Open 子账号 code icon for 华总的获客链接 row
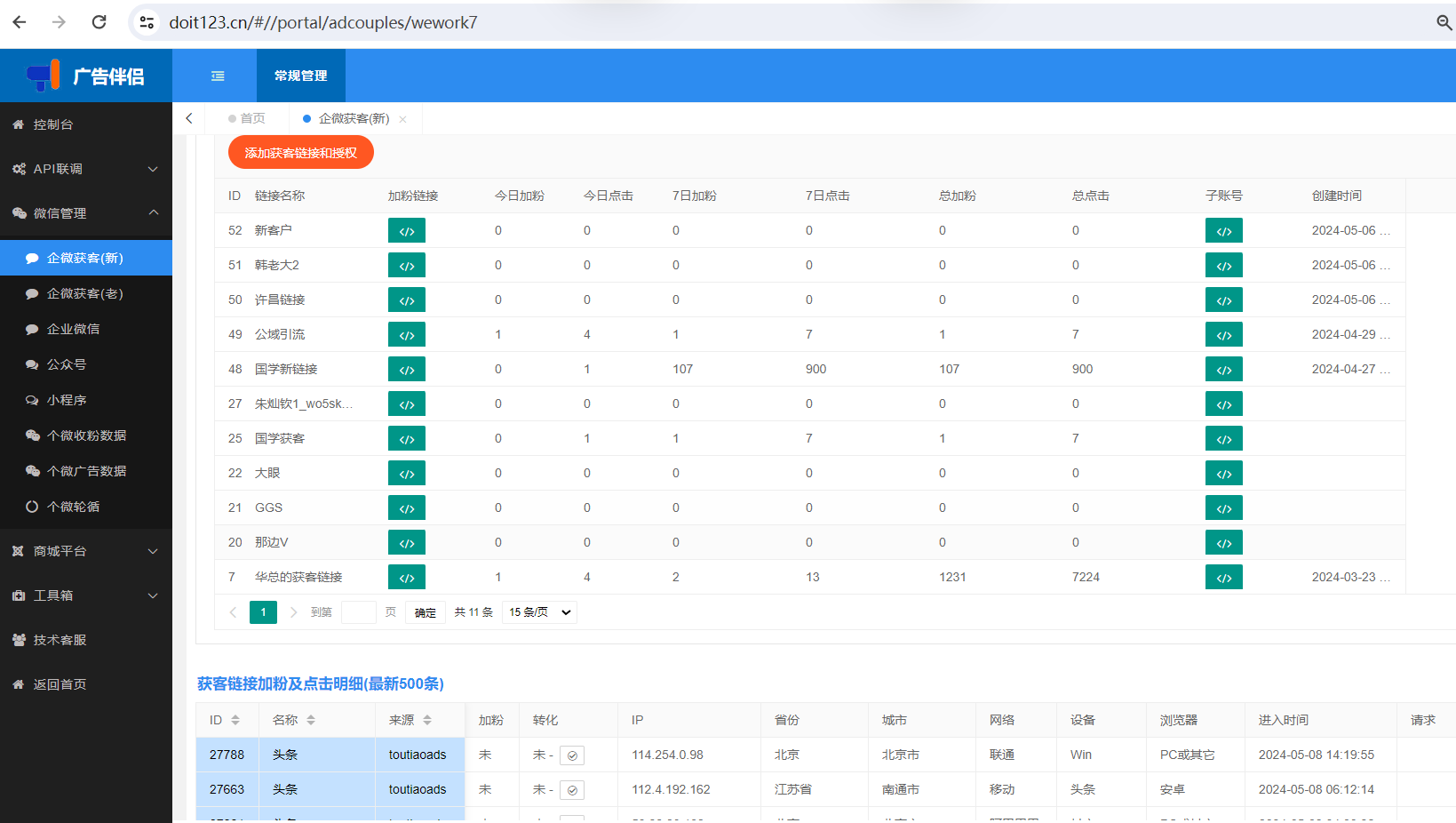The image size is (1456, 823). click(x=1224, y=577)
